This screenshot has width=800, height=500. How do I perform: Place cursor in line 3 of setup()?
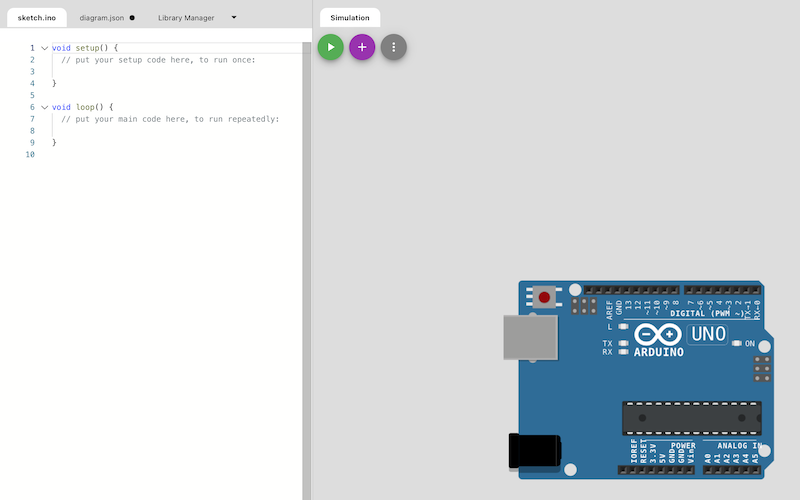click(179, 71)
